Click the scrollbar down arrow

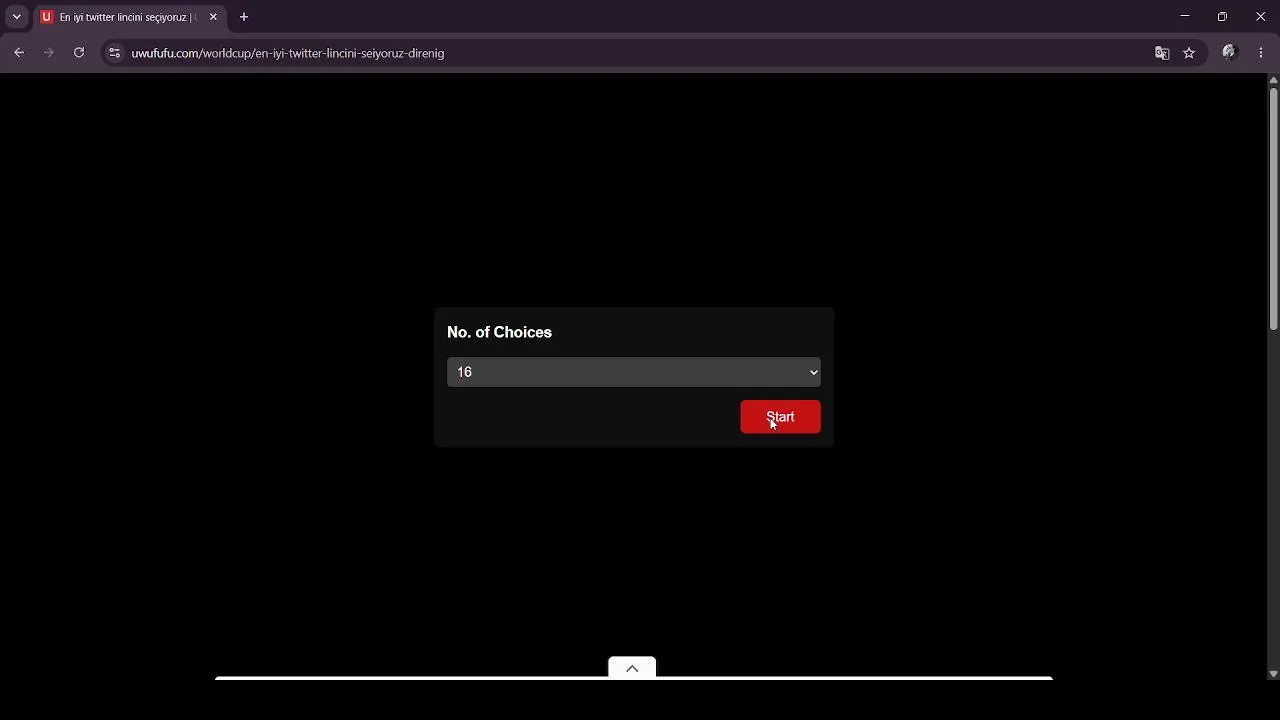click(1273, 674)
